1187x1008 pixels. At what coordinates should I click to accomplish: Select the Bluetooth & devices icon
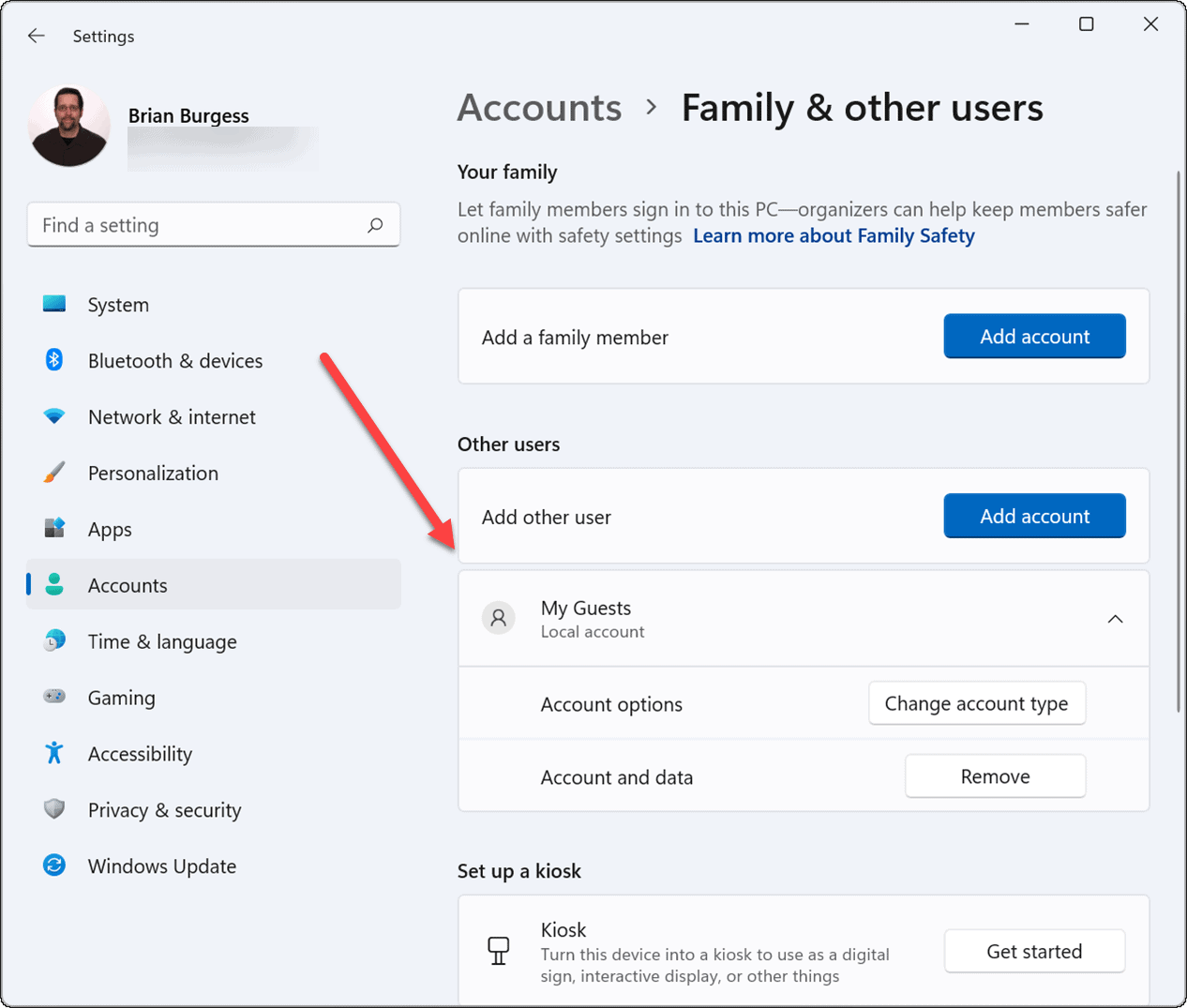click(54, 360)
